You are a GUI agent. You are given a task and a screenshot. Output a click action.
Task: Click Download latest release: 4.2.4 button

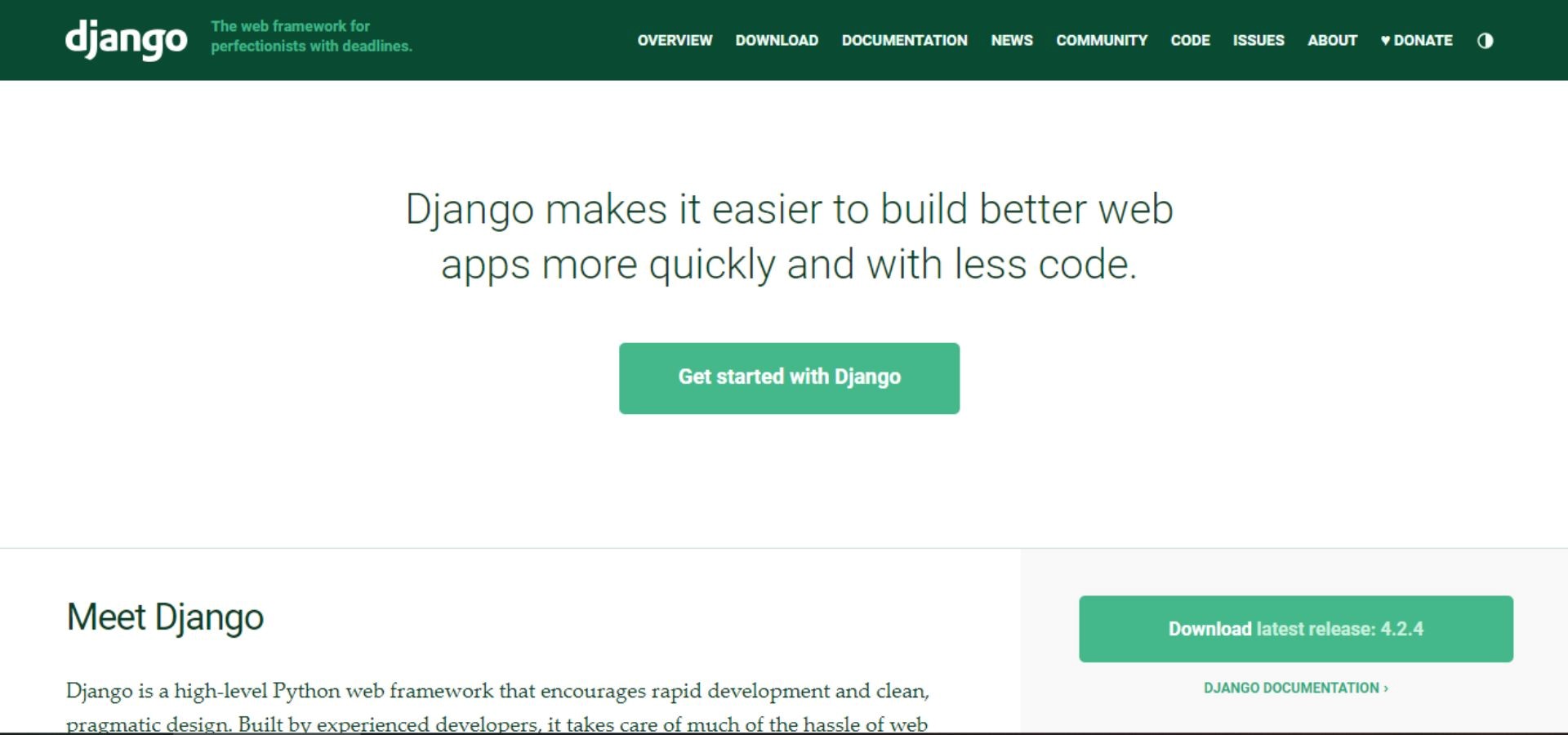point(1296,629)
